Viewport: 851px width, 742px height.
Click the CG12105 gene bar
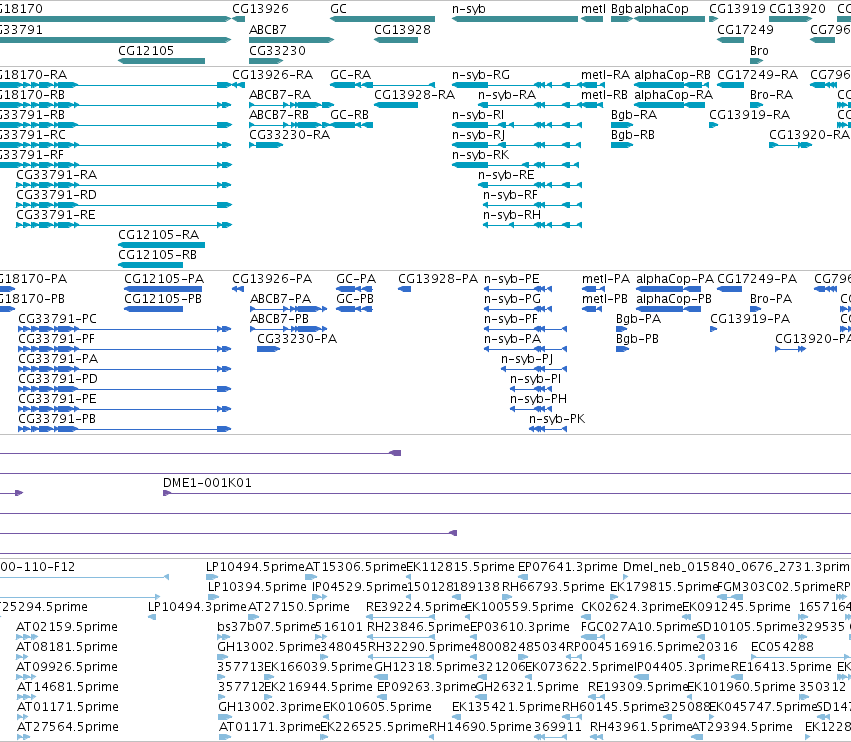coord(162,61)
